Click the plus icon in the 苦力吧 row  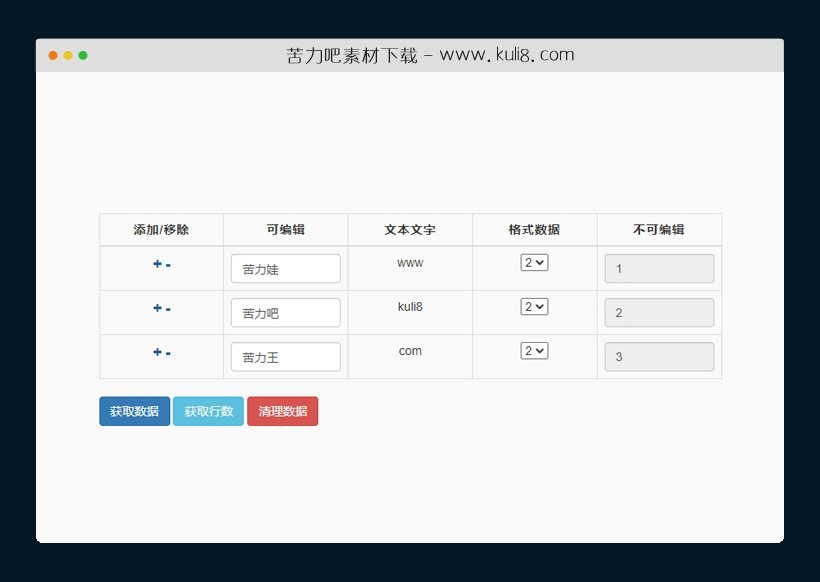(156, 308)
